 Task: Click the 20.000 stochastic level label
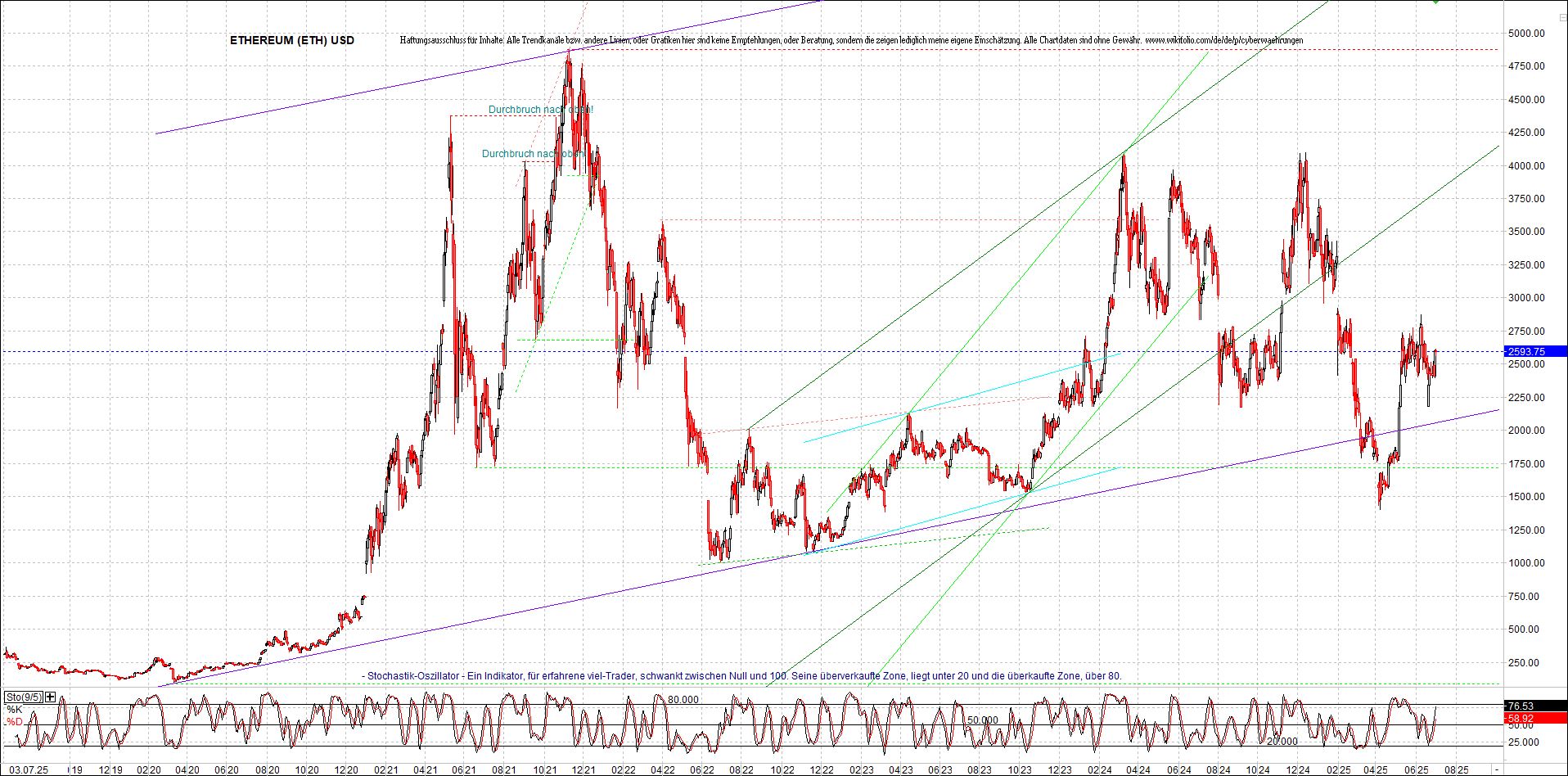click(1282, 742)
